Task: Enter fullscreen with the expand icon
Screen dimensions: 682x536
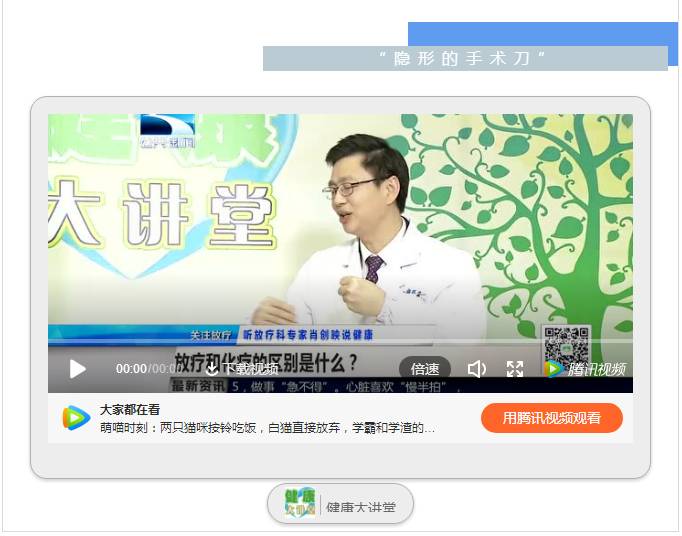Action: pos(515,369)
